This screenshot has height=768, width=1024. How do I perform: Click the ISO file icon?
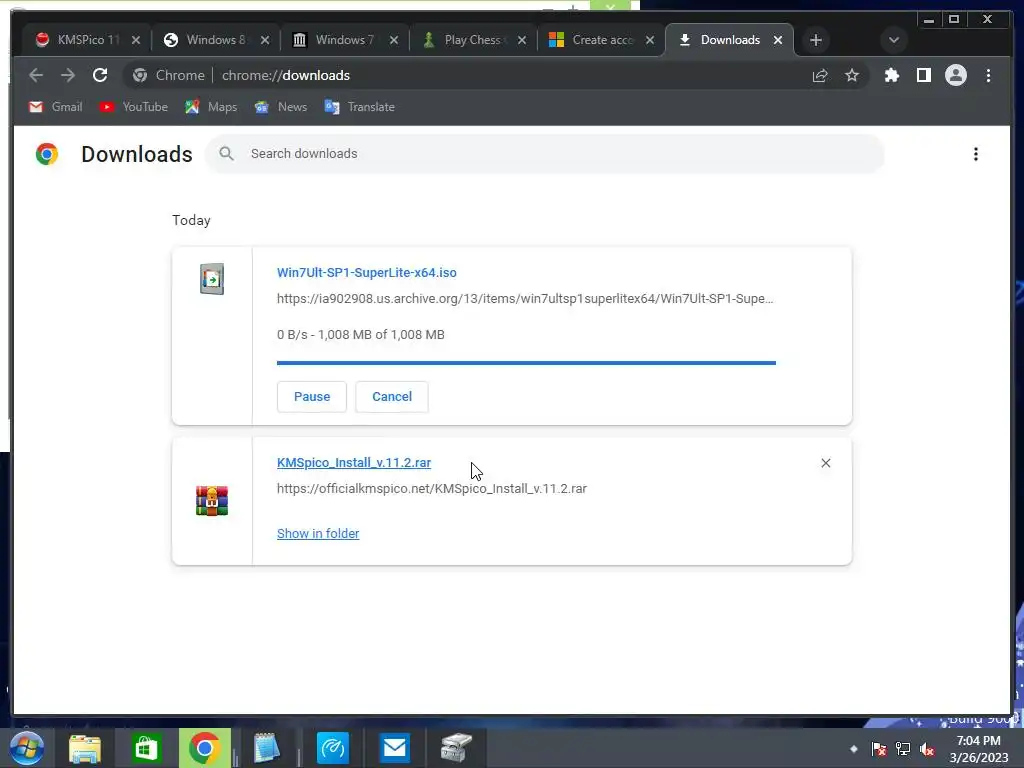point(212,279)
